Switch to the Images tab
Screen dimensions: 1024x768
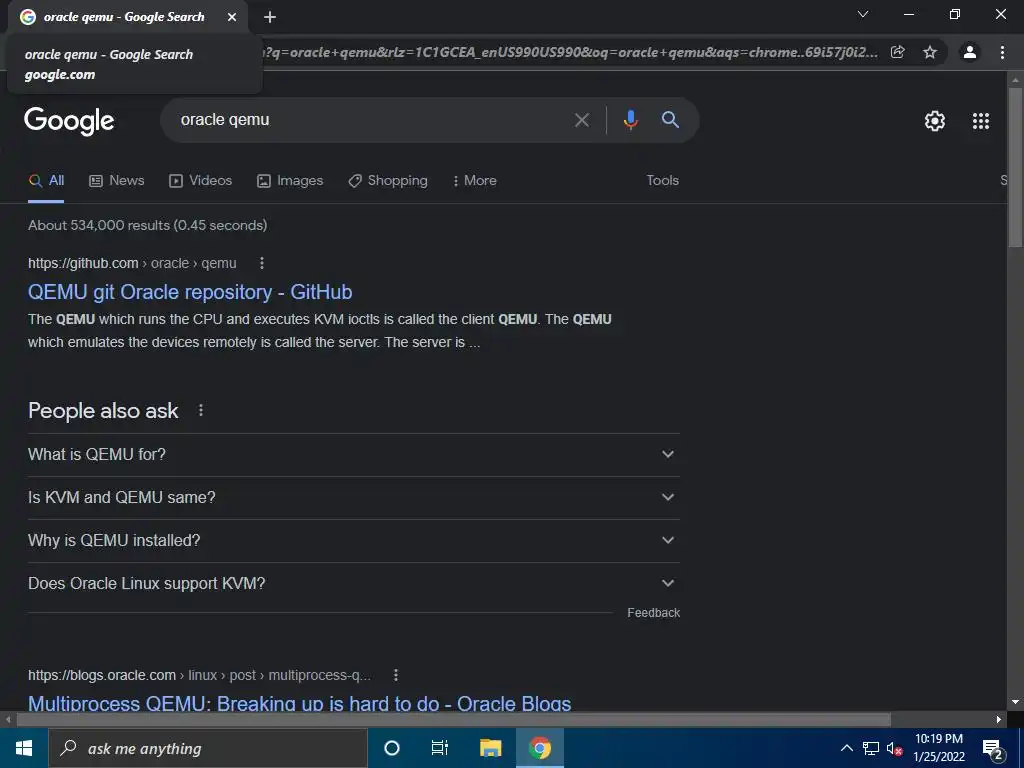point(290,181)
